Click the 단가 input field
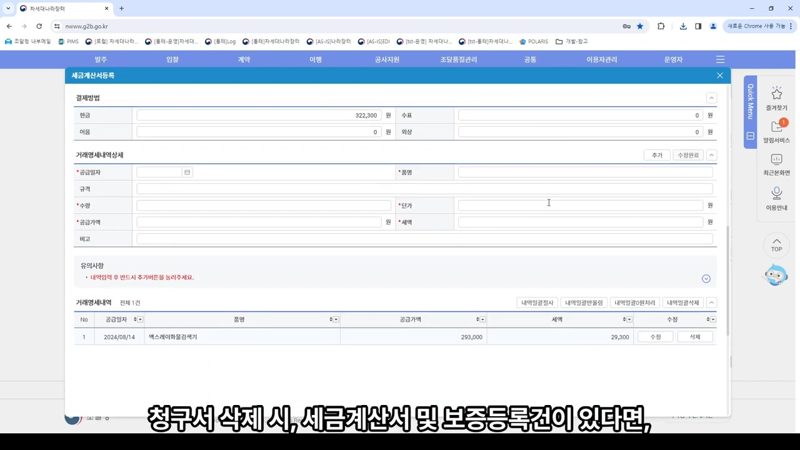Screen dimensions: 800x450 click(581, 206)
